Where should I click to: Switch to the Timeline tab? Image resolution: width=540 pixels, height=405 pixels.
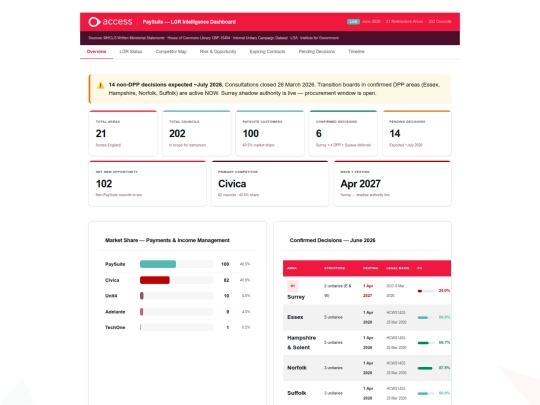click(356, 52)
